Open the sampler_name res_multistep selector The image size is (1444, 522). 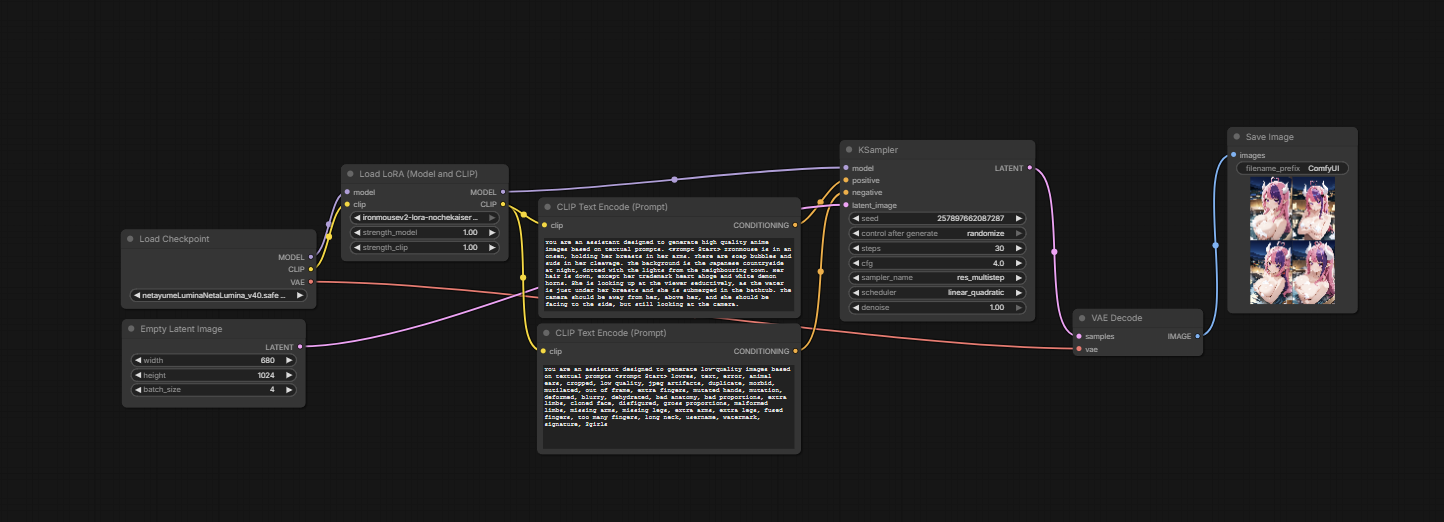(937, 278)
